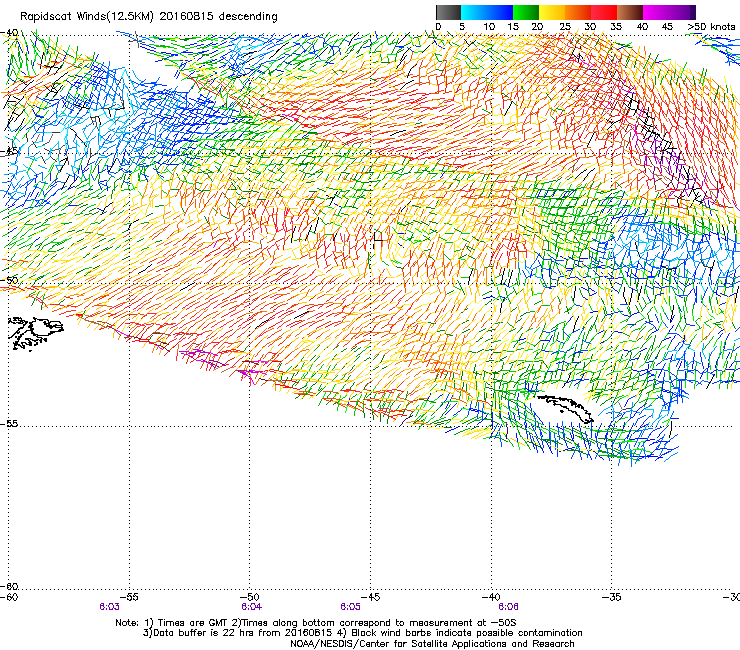The width and height of the screenshot is (740, 650).
Task: Click the Falkland Islands coastline outline
Action: tap(35, 334)
